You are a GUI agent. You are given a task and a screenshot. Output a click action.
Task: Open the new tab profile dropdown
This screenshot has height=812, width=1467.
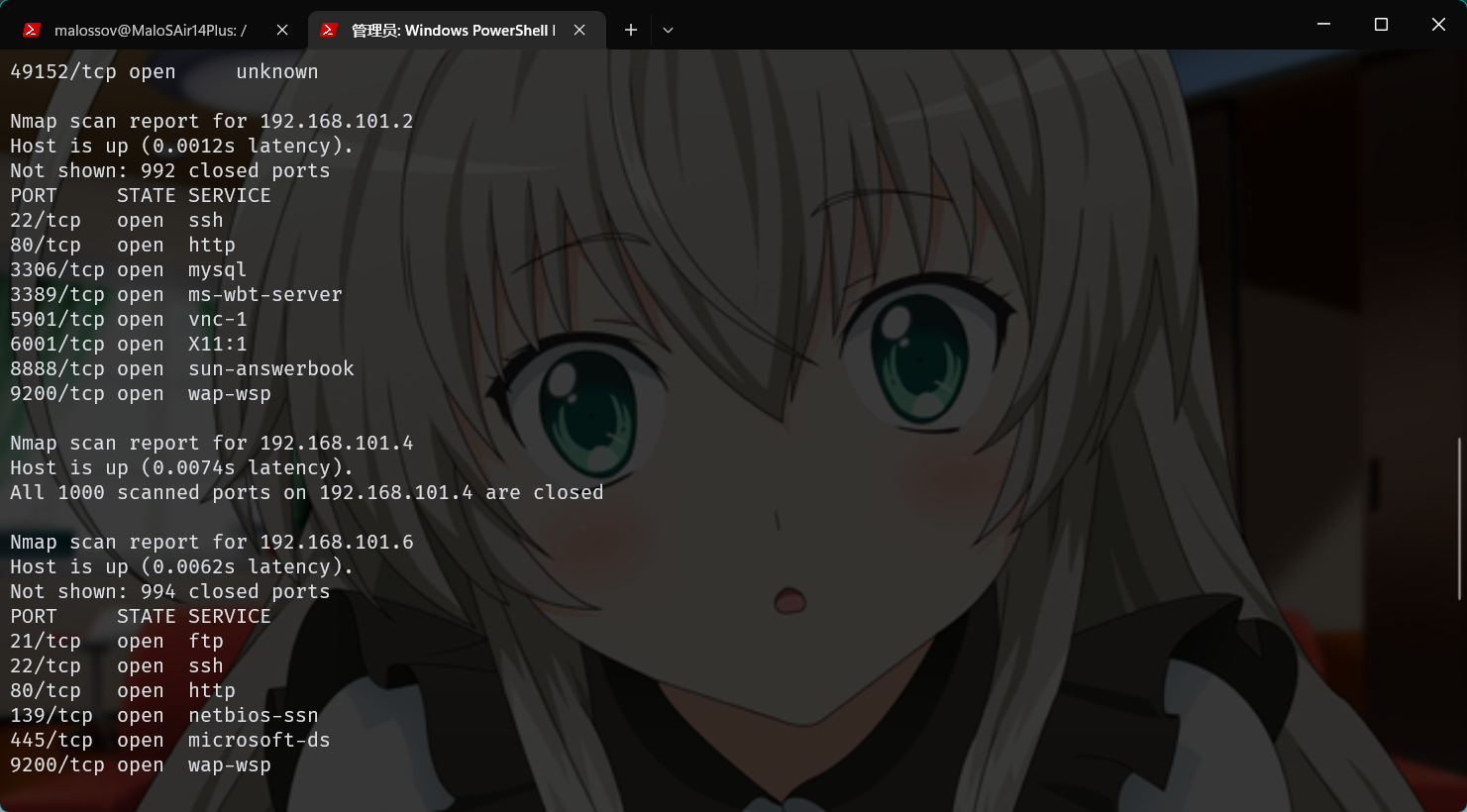pos(668,30)
